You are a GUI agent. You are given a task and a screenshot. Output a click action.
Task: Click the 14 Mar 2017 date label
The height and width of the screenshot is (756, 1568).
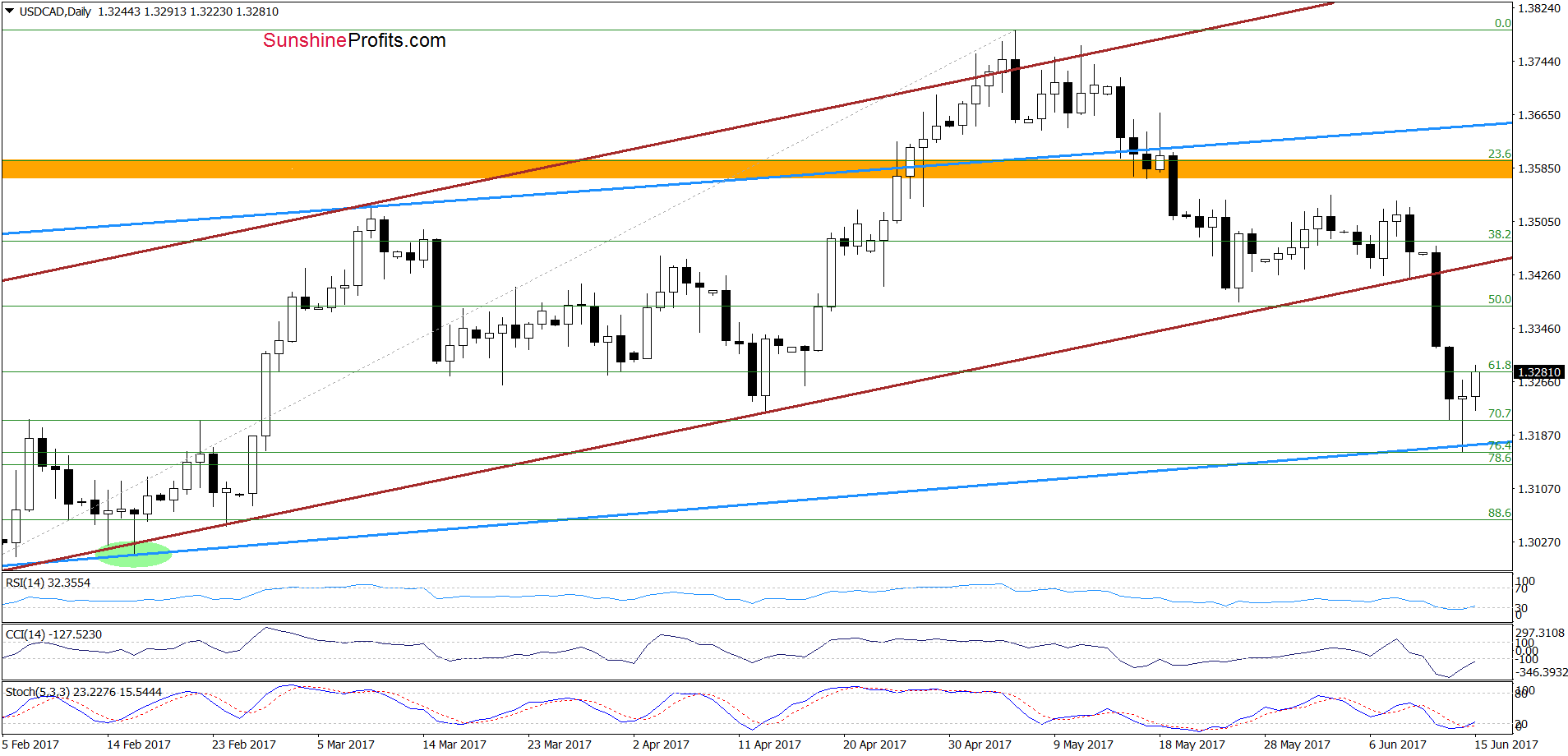coord(454,744)
